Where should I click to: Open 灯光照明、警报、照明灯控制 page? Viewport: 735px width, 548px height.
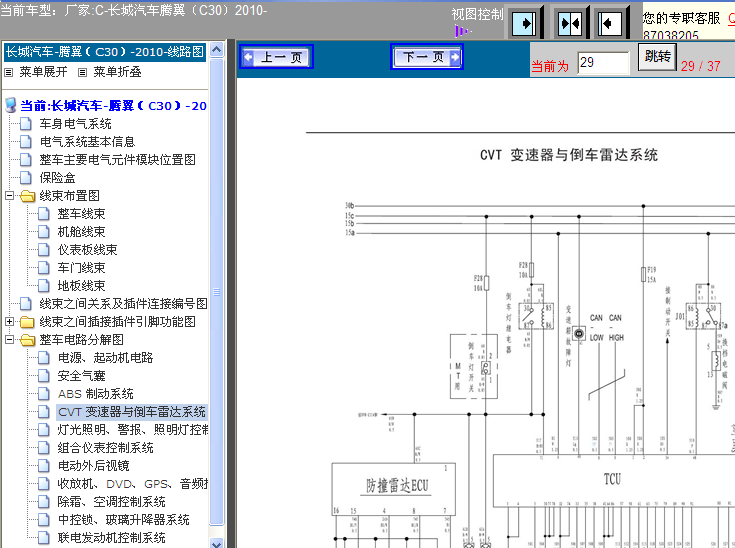[133, 429]
